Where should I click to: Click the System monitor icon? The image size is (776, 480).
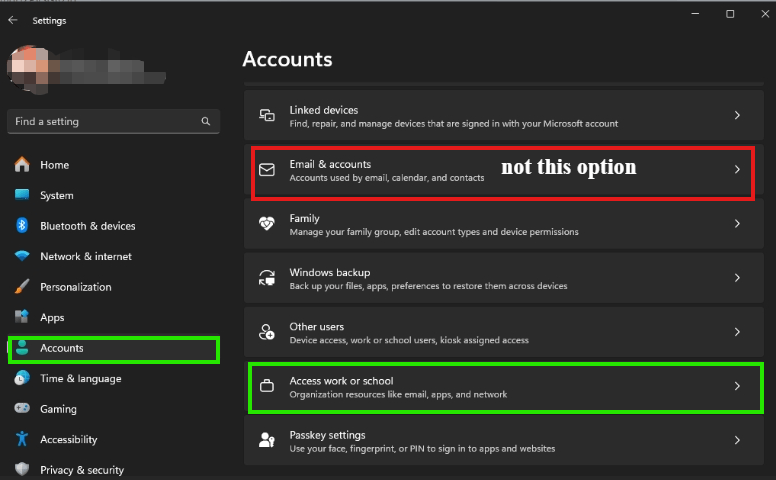click(x=22, y=195)
